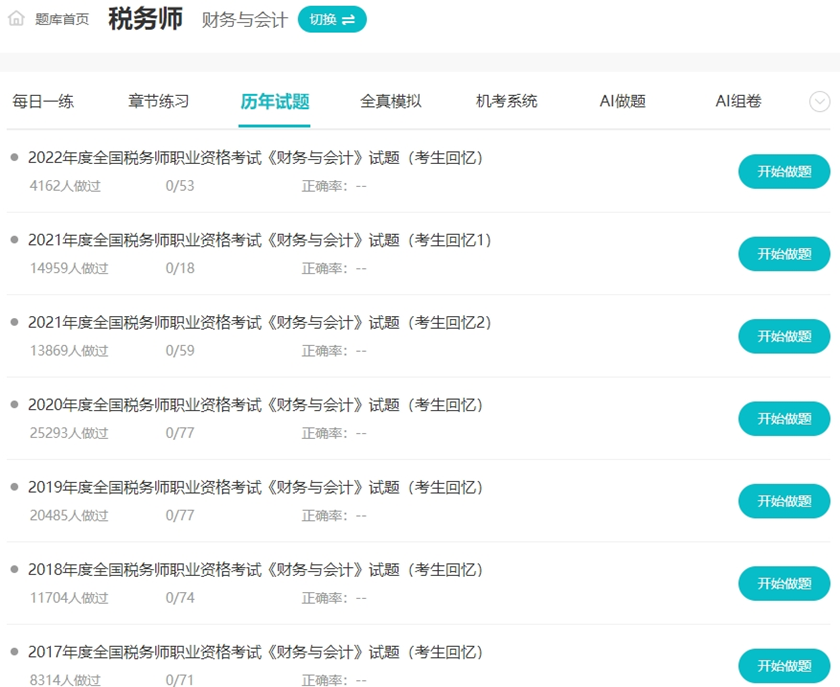The width and height of the screenshot is (840, 687).
Task: Expand hidden tabs using the circular arrow control
Action: (x=818, y=101)
